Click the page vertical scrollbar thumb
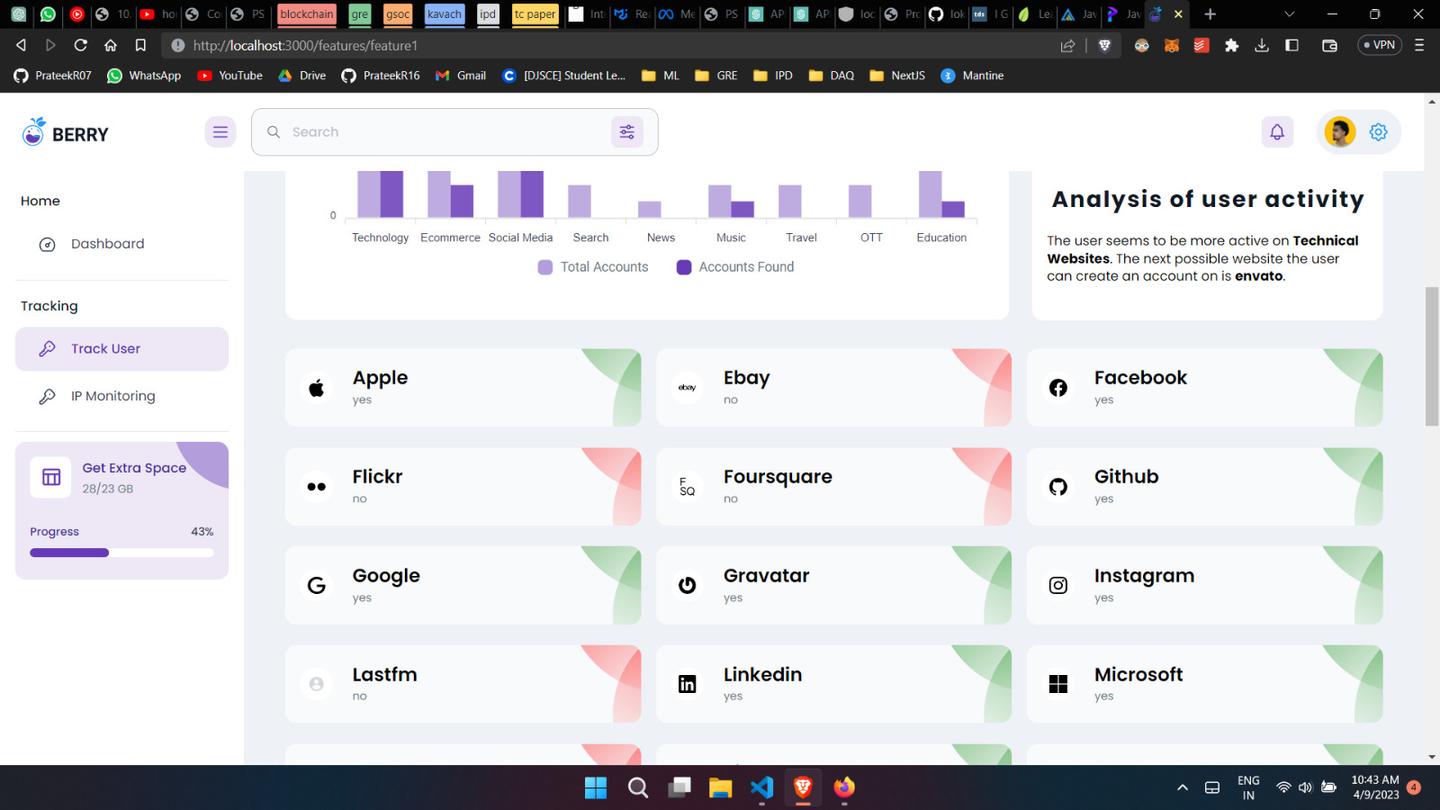The image size is (1440, 810). [1431, 357]
